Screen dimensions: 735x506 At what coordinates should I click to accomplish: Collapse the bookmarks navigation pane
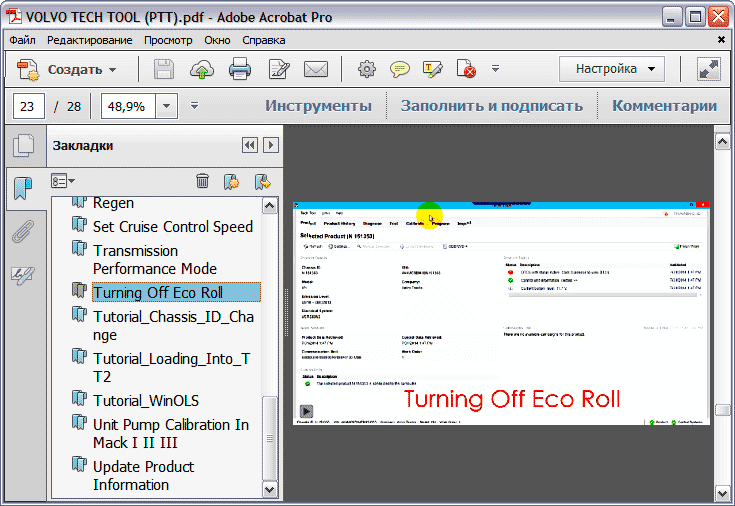click(x=249, y=146)
